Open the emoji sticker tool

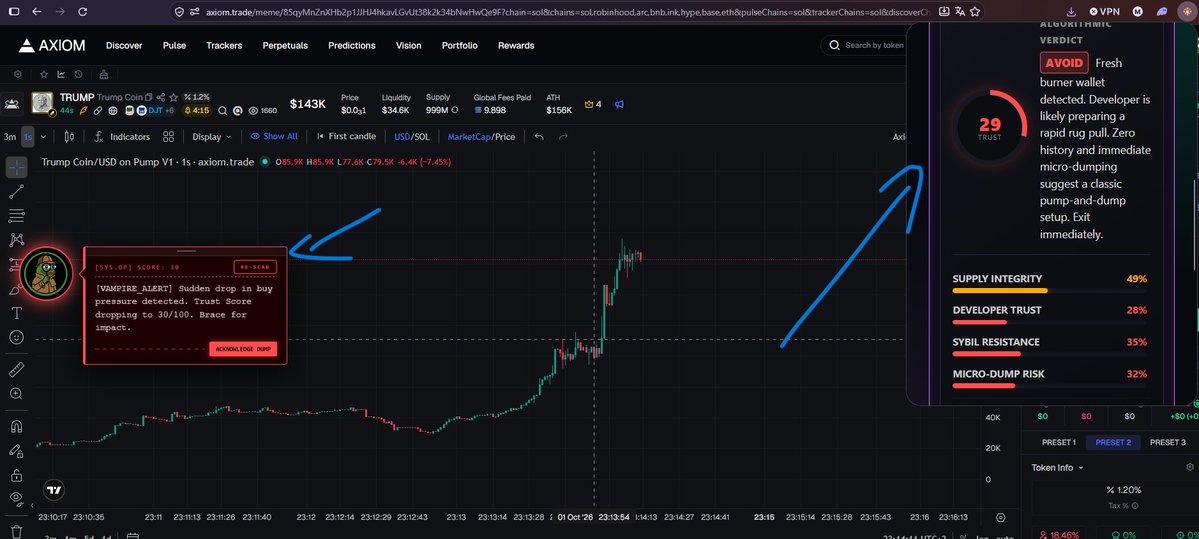coord(17,337)
